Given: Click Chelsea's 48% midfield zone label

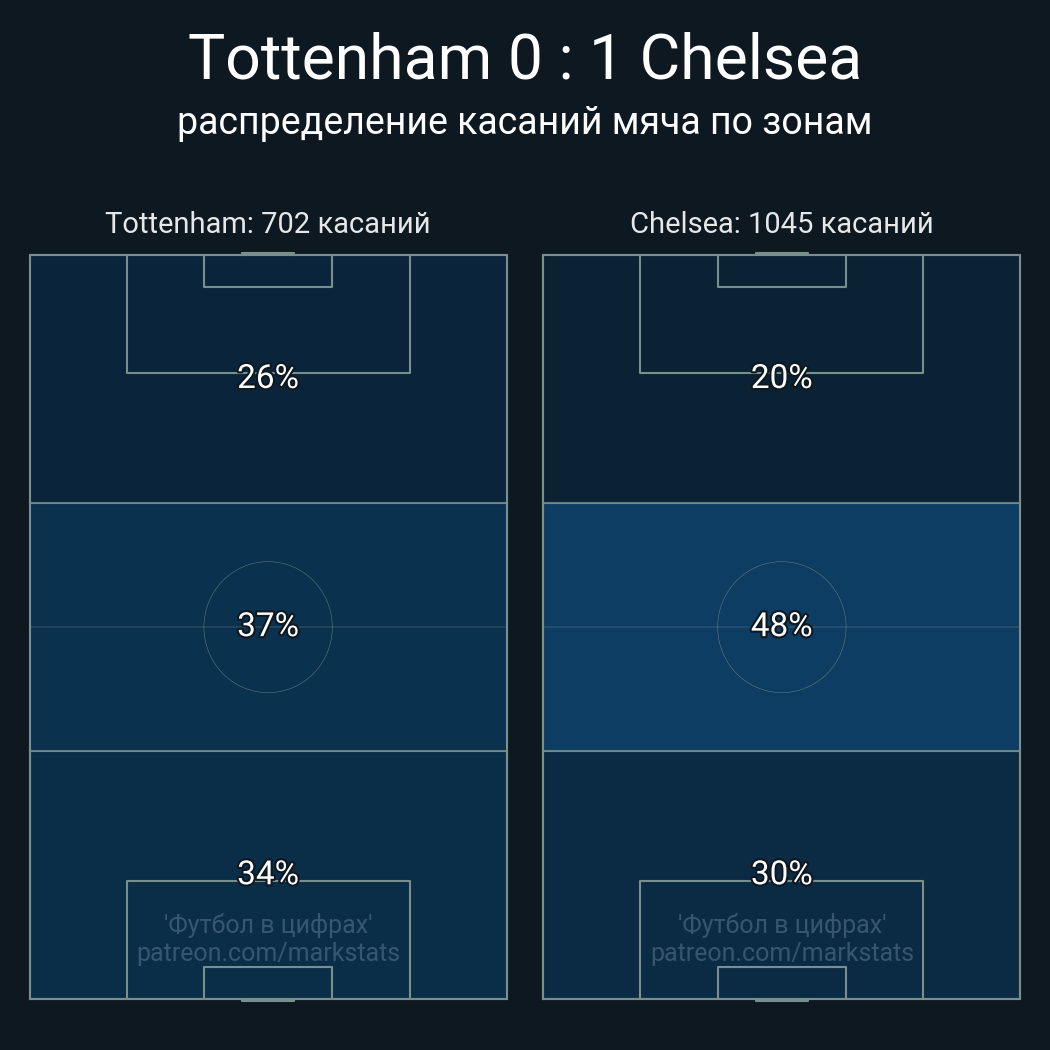Looking at the screenshot, I should pyautogui.click(x=781, y=625).
